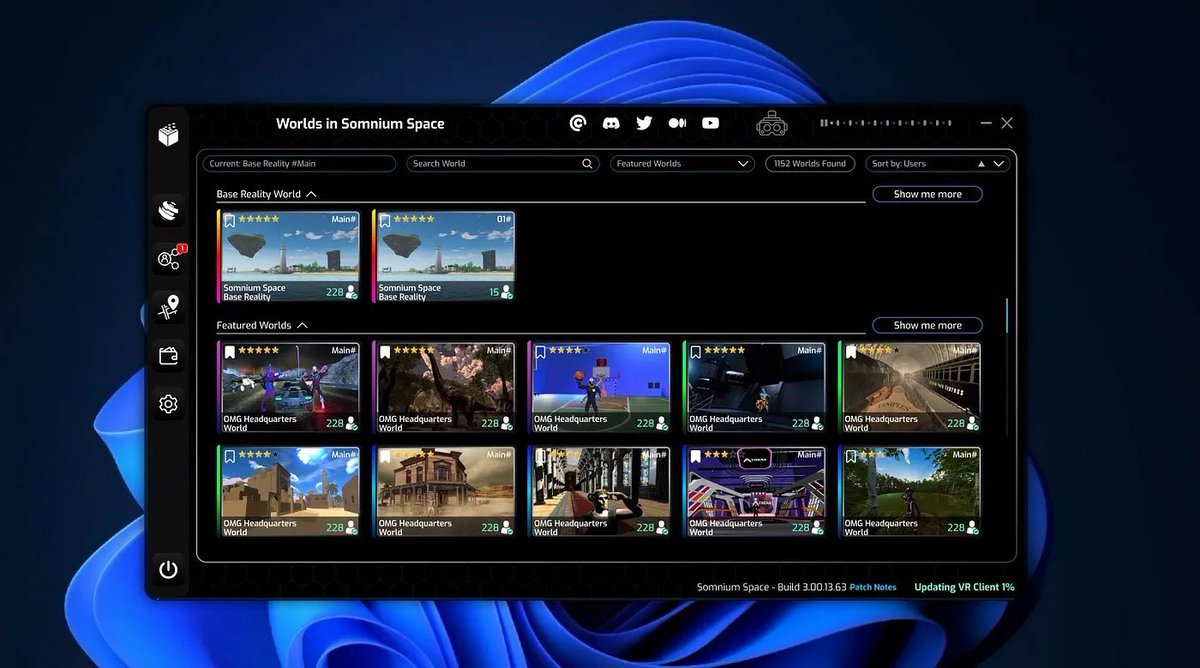Click user count icon on forest biker world card
1200x668 pixels.
click(973, 528)
